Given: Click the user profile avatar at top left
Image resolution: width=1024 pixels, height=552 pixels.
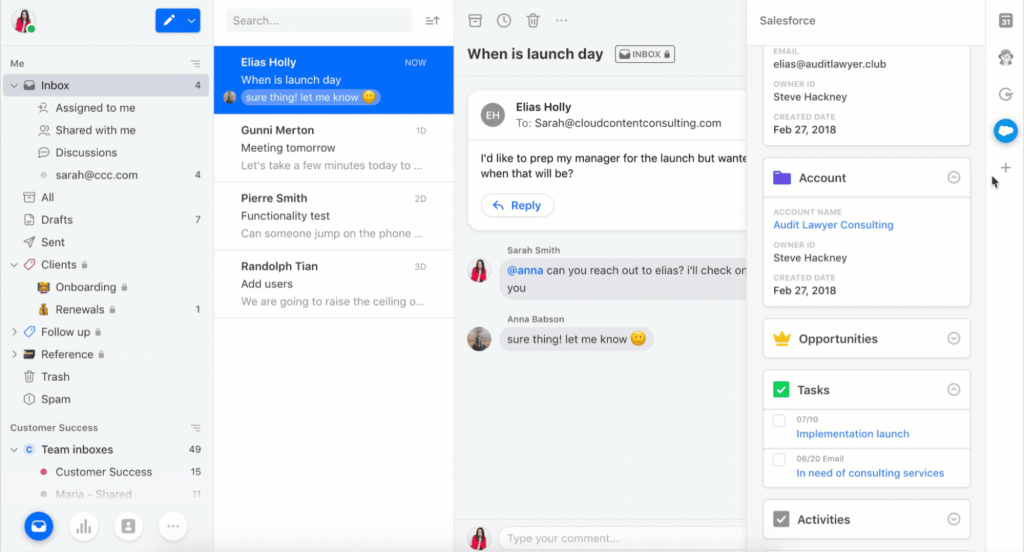Looking at the screenshot, I should point(24,21).
